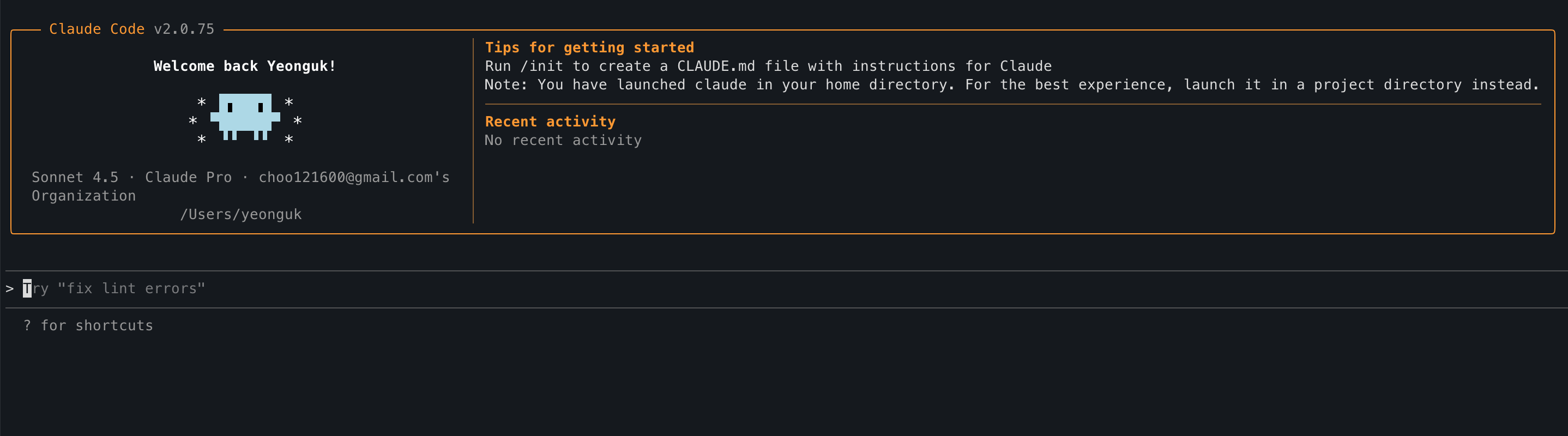Click the /init command text
This screenshot has height=436, width=1568.
point(541,66)
